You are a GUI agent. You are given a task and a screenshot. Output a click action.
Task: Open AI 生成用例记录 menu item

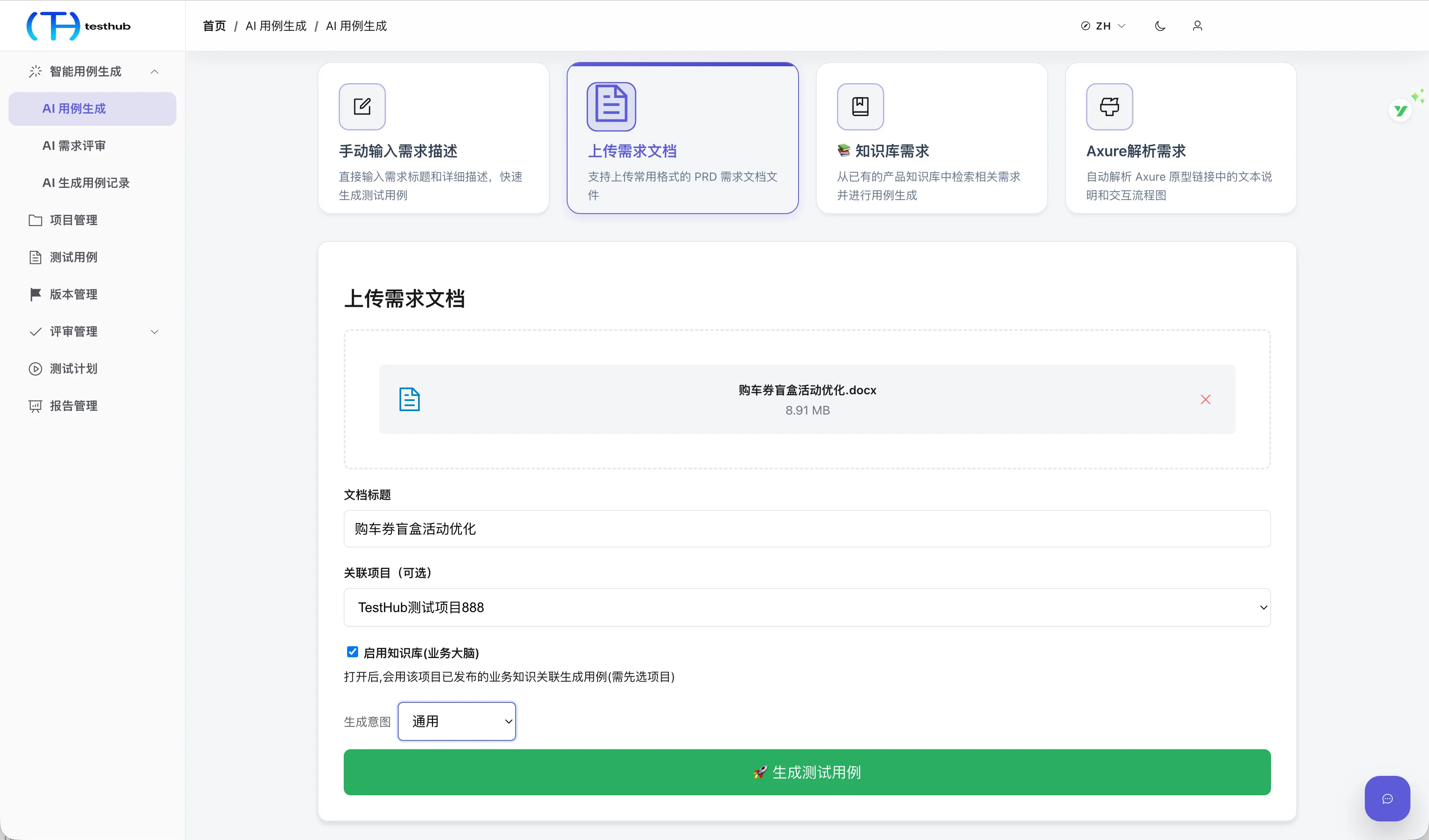click(x=86, y=182)
